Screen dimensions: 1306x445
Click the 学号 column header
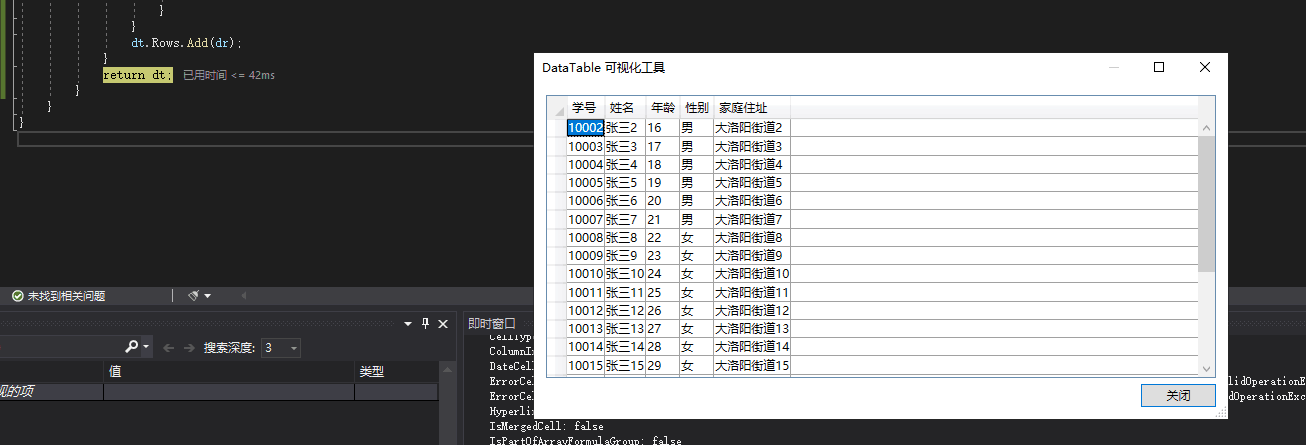[586, 108]
